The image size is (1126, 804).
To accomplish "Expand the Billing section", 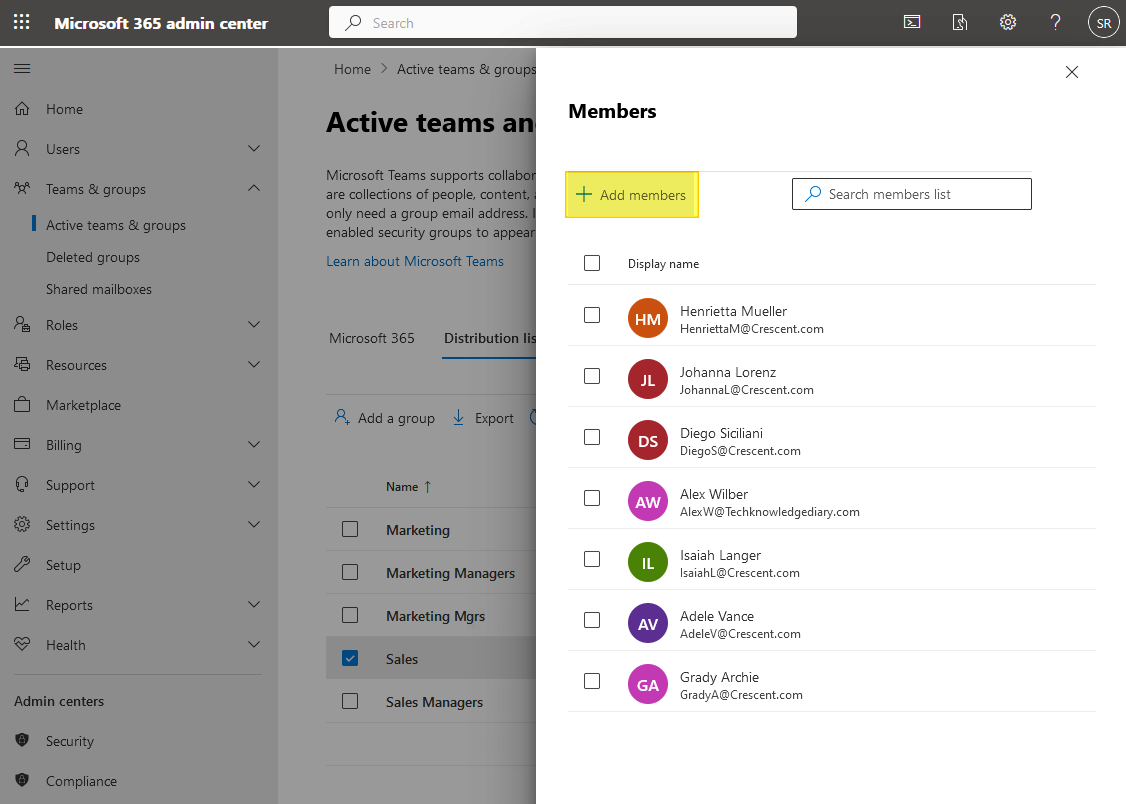I will point(252,444).
